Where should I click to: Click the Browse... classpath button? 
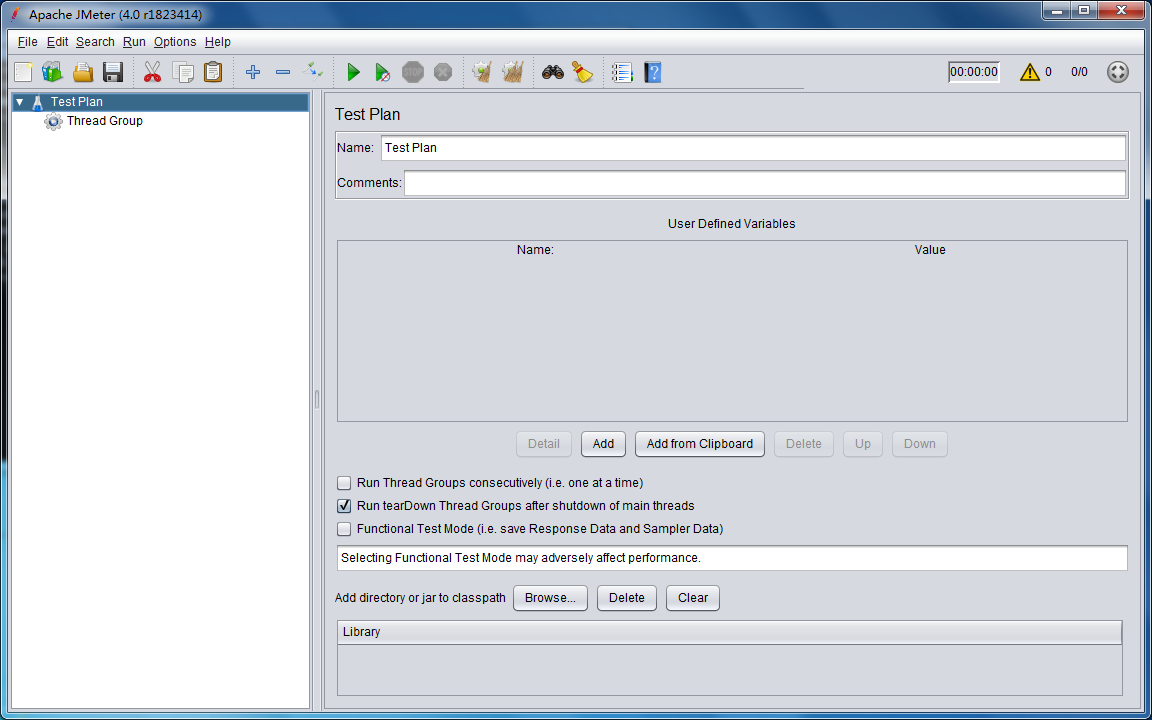coord(550,598)
